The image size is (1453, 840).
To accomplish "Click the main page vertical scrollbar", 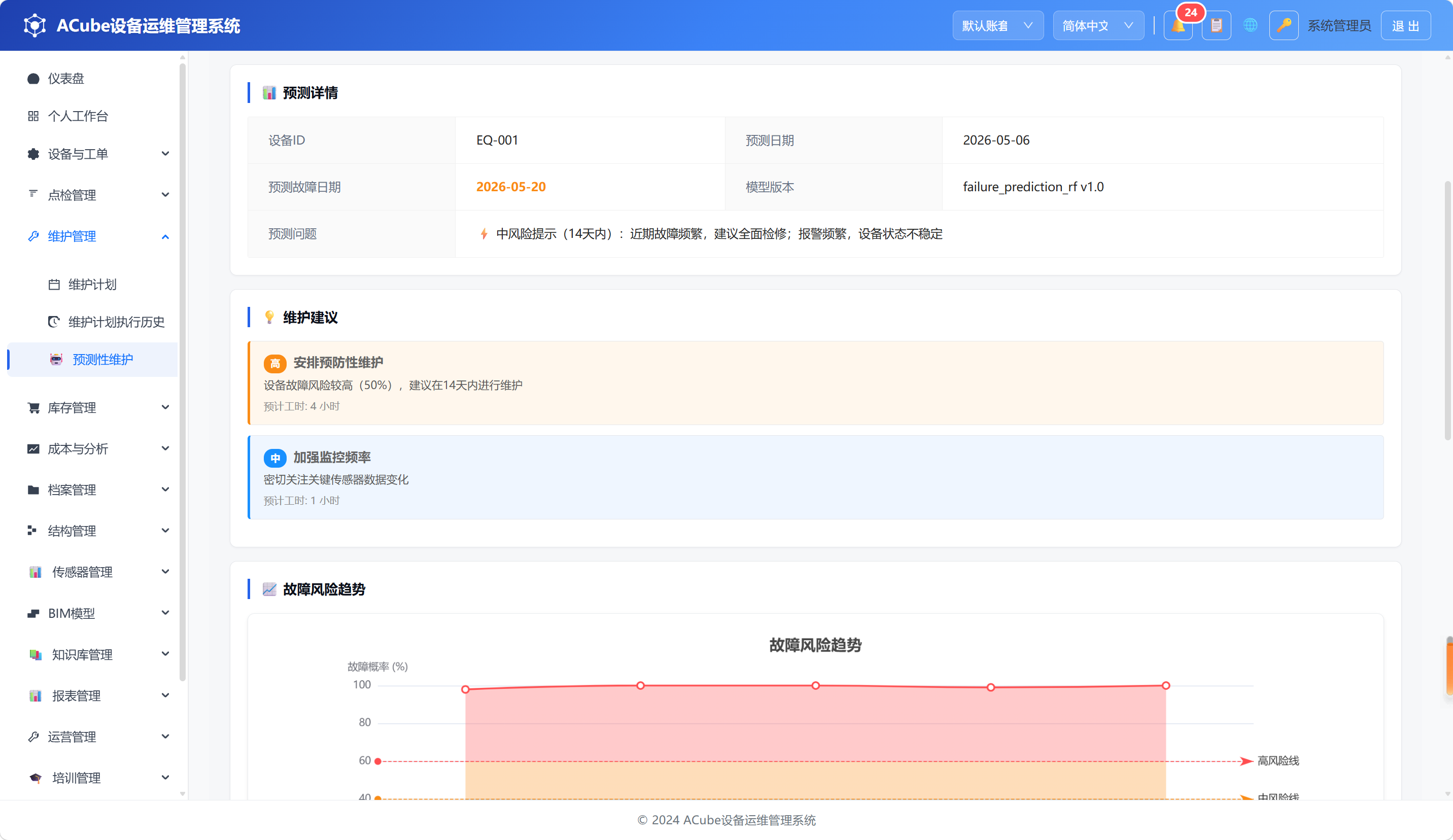I will coord(1447,311).
